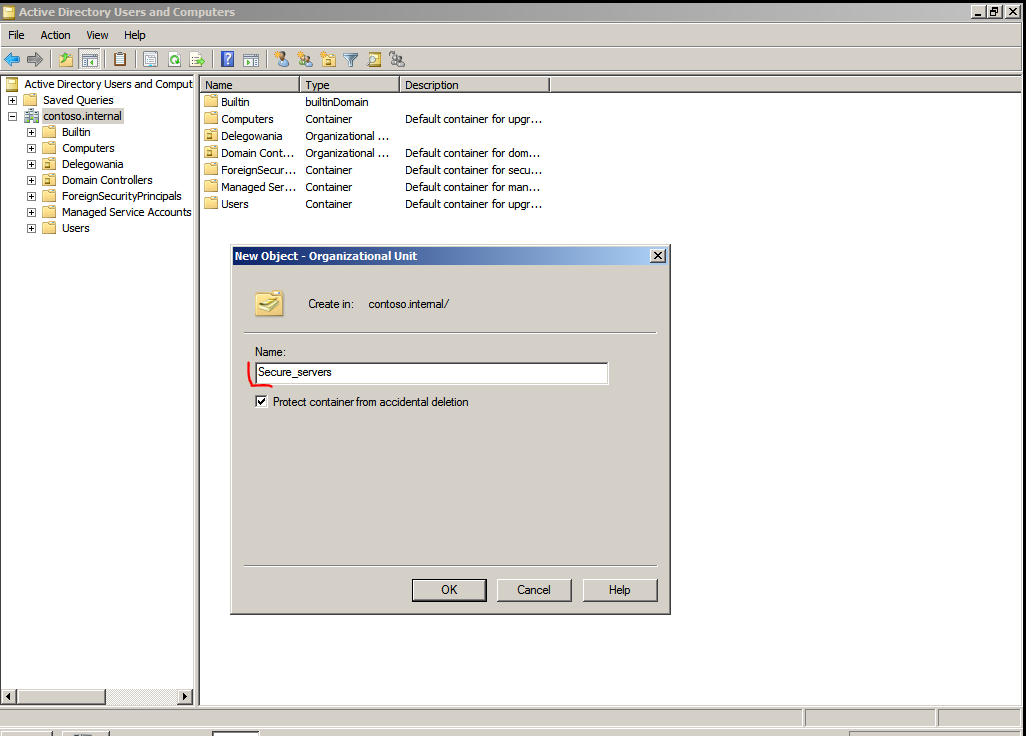The image size is (1026, 736).
Task: Expand the Managed Service Accounts node
Action: click(x=31, y=213)
